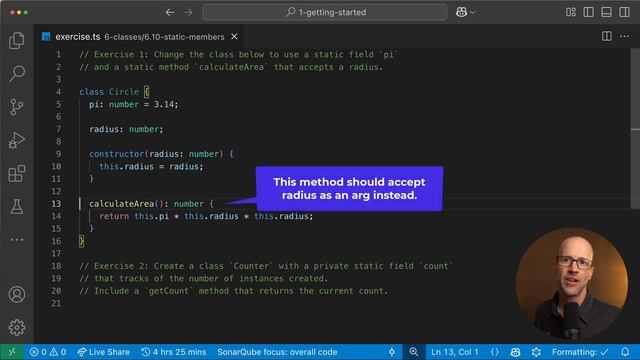Open Copilot status in status bar

pyautogui.click(x=516, y=352)
